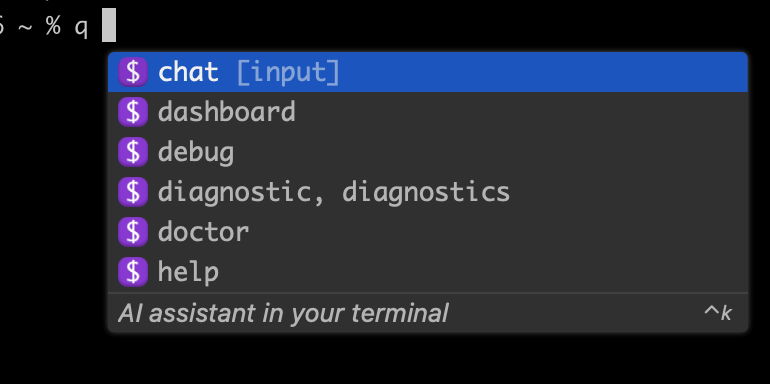Screen dimensions: 770x384
Task: Click the $ icon next to help
Action: tap(133, 272)
